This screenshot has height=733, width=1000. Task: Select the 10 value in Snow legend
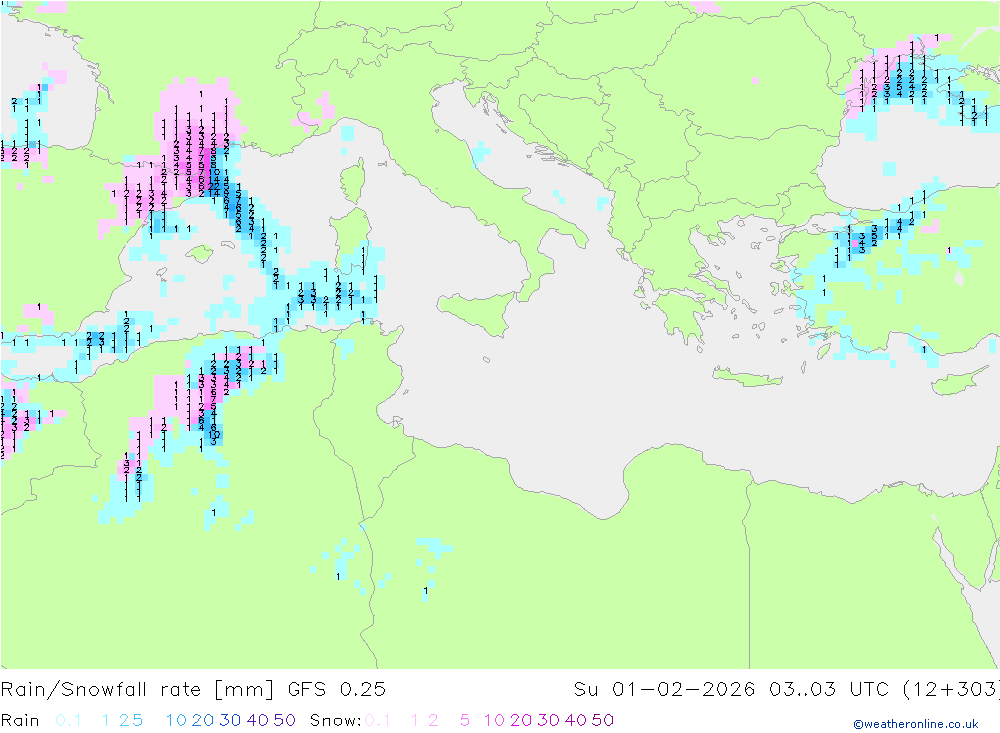click(x=494, y=720)
